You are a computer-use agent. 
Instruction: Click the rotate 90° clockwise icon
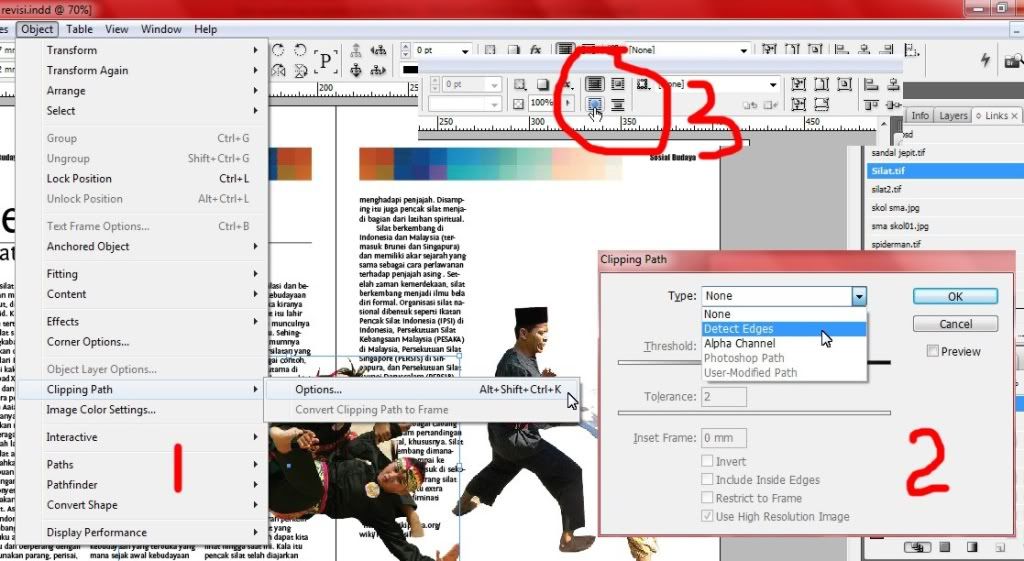279,50
